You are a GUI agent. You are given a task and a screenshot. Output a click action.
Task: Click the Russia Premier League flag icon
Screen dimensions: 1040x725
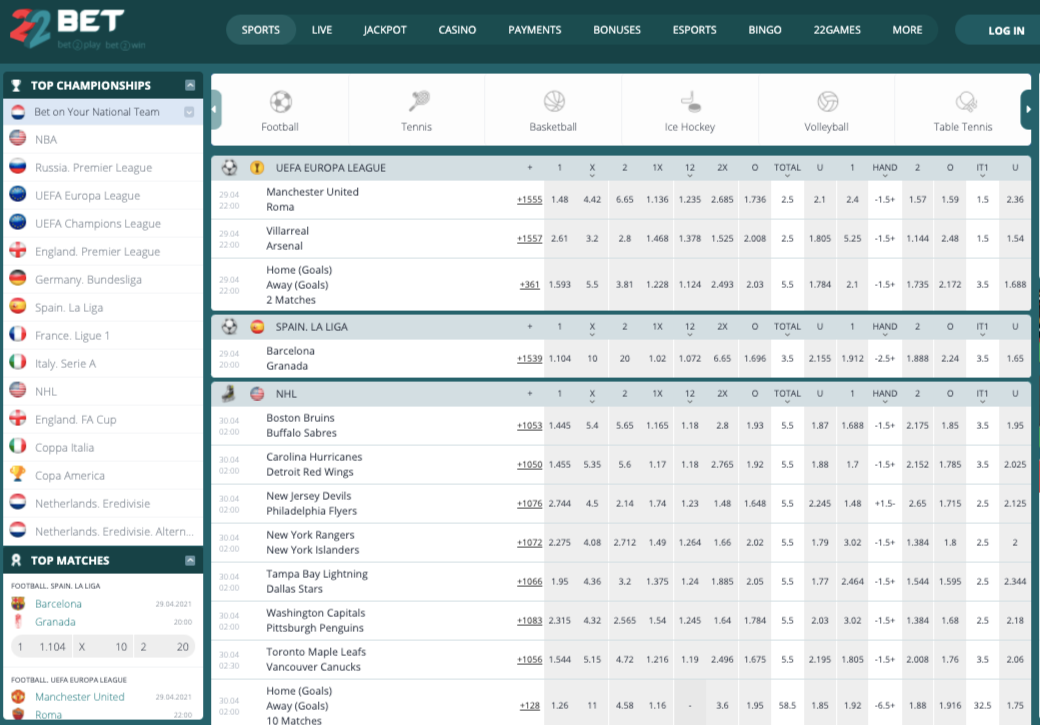[18, 166]
